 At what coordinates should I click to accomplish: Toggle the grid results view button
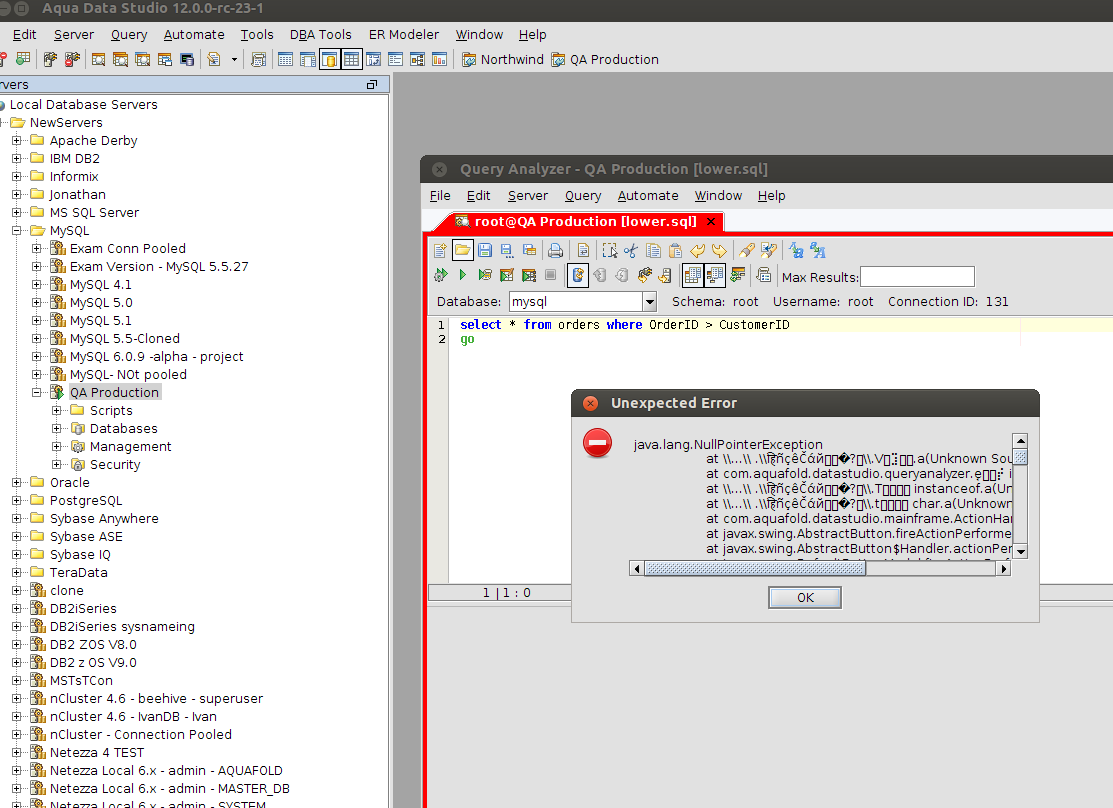pyautogui.click(x=692, y=275)
